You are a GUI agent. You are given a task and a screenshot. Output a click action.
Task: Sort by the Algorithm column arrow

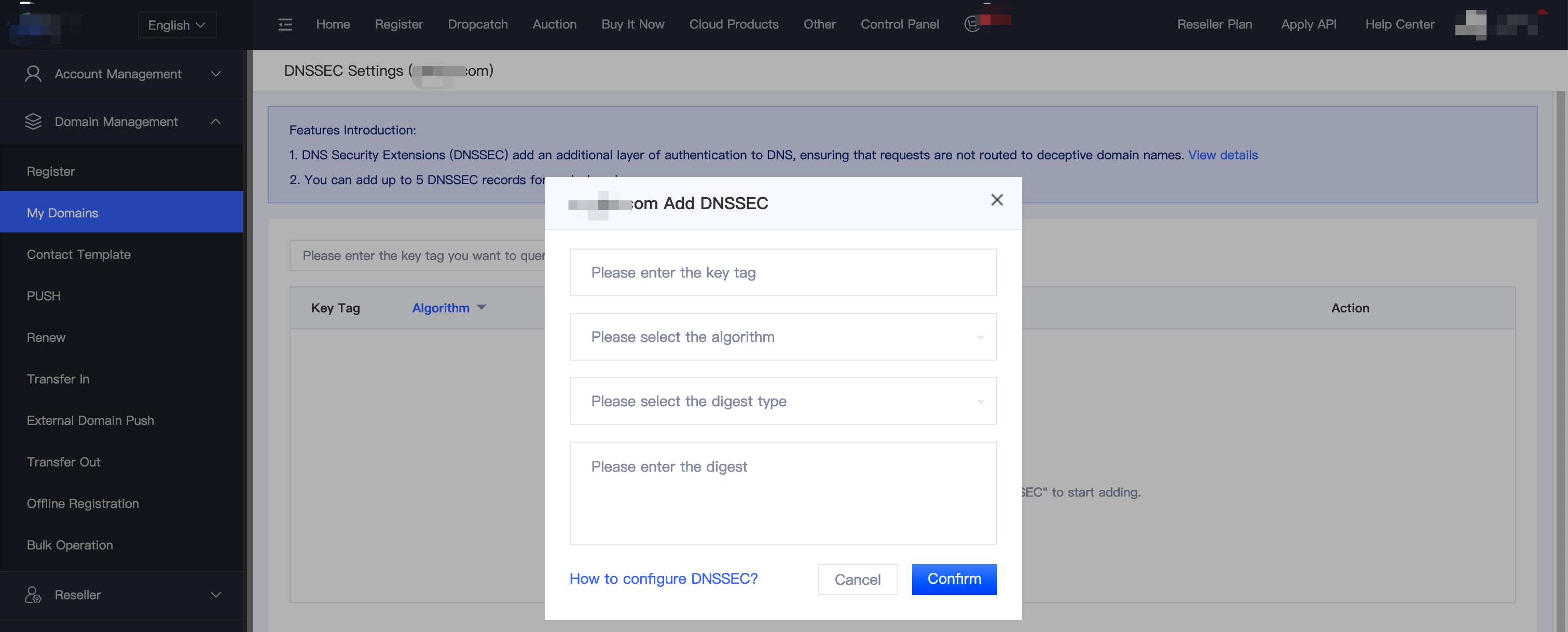(x=482, y=308)
